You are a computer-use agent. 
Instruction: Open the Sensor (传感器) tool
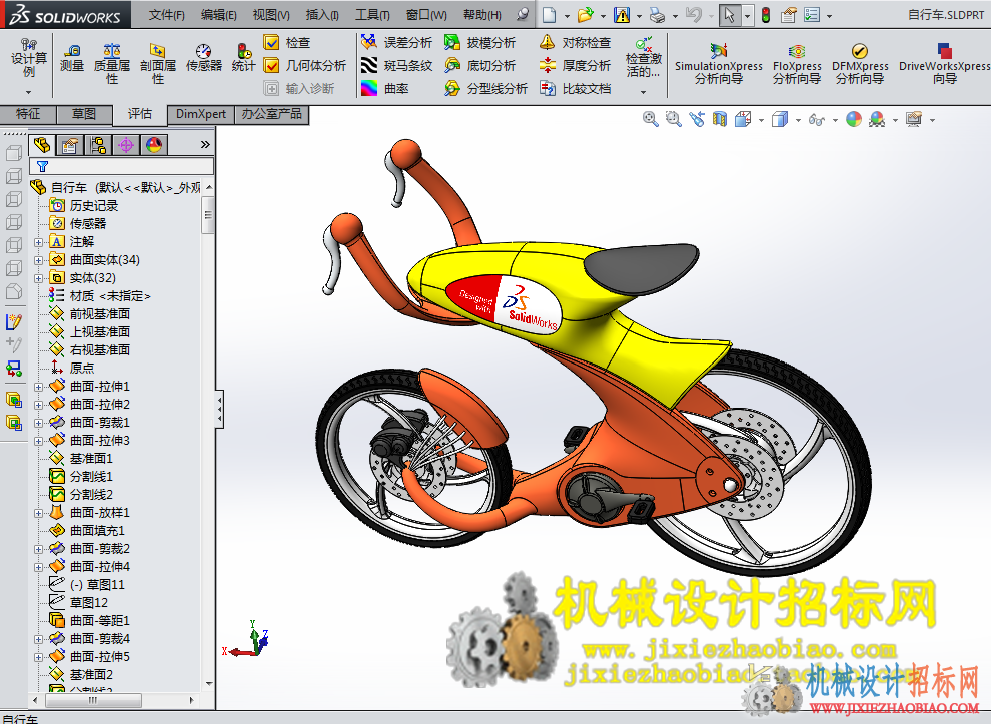pos(204,57)
